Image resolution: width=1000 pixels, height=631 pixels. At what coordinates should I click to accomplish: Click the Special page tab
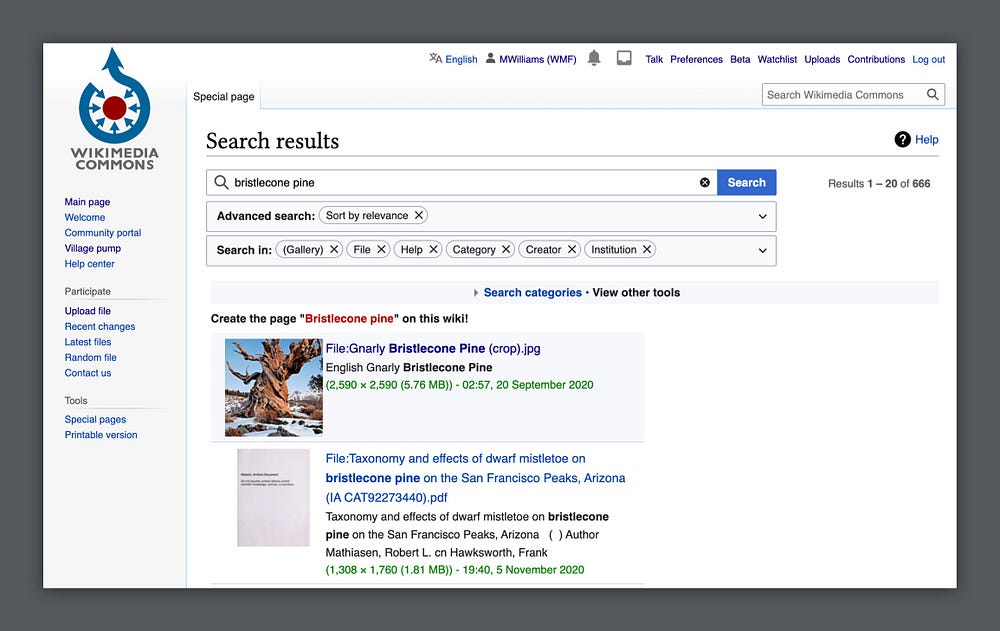tap(223, 96)
